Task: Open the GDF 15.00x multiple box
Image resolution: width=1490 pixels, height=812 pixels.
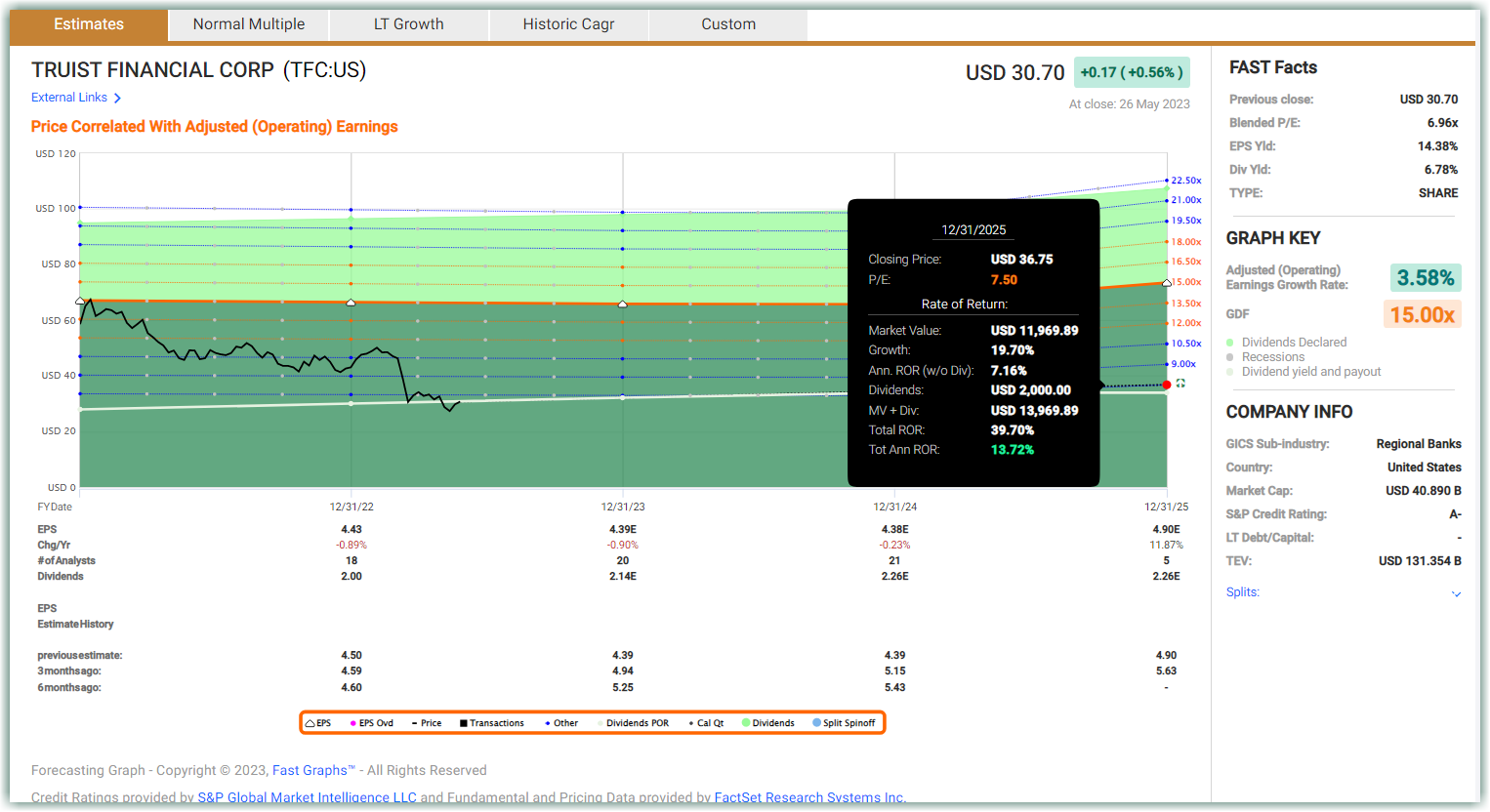Action: pyautogui.click(x=1422, y=314)
